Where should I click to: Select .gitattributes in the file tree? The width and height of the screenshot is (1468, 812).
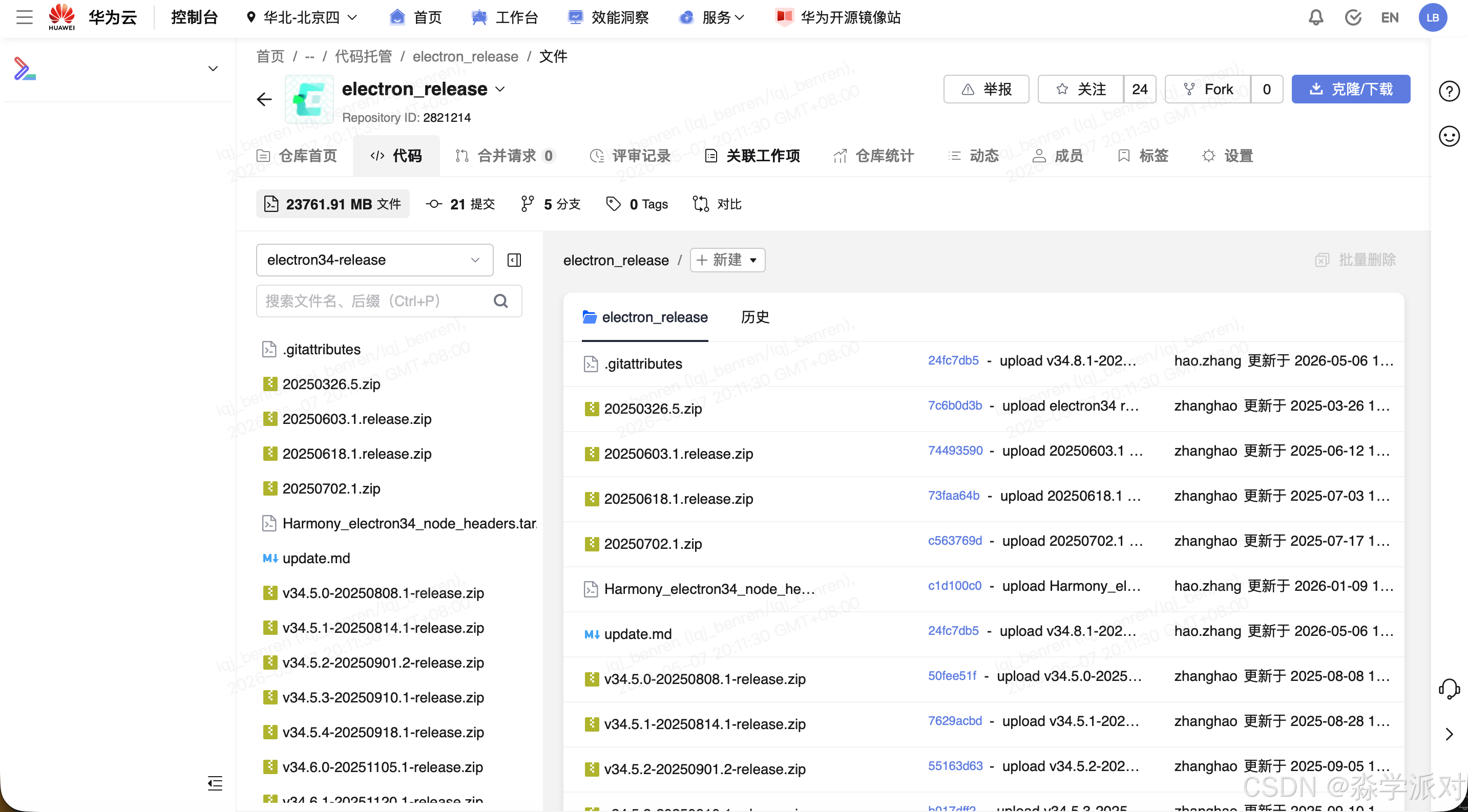pos(321,349)
